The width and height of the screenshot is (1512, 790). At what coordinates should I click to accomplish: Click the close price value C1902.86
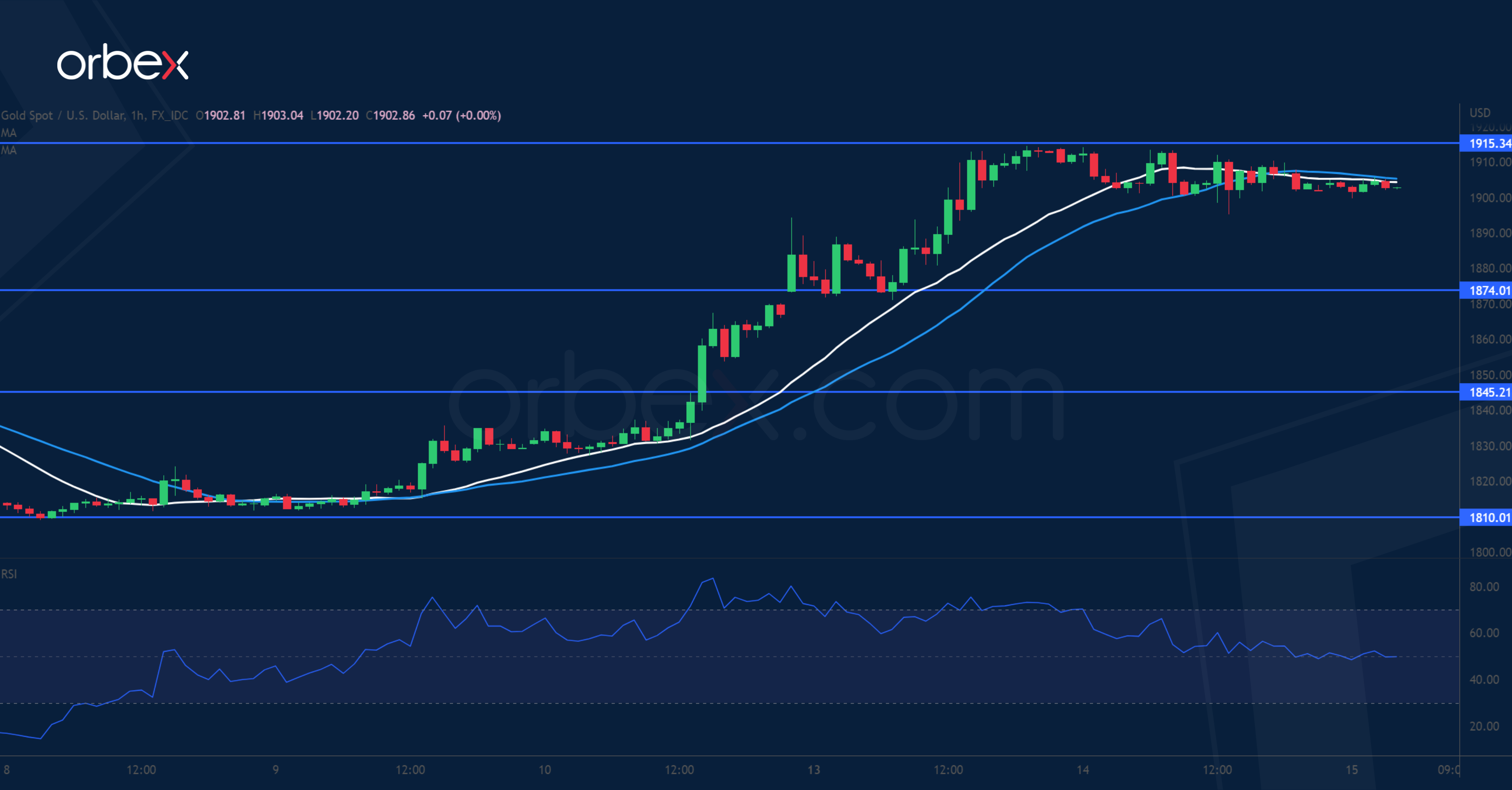point(390,116)
